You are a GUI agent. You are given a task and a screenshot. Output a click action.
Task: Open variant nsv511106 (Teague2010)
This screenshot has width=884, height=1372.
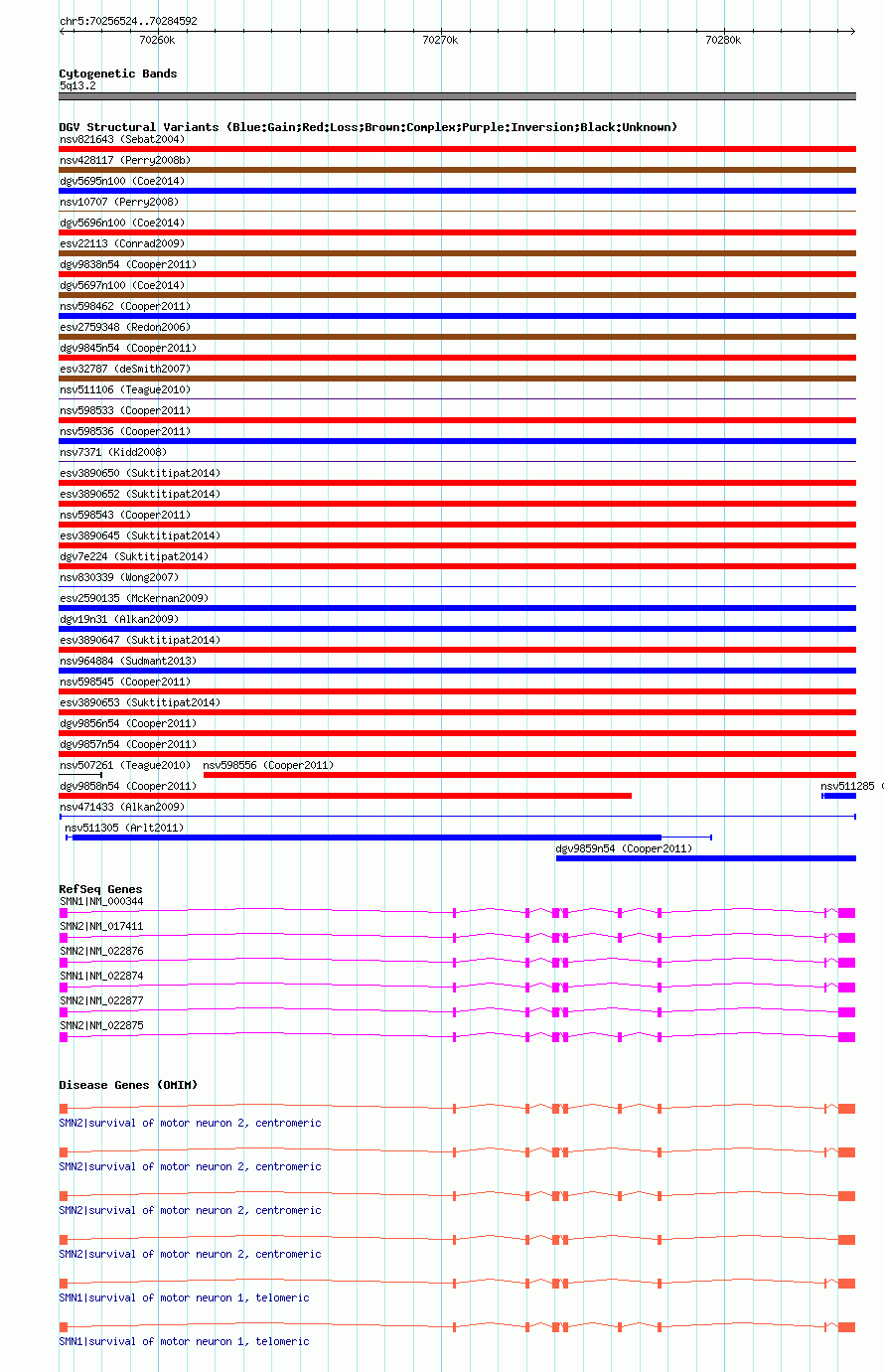(125, 389)
